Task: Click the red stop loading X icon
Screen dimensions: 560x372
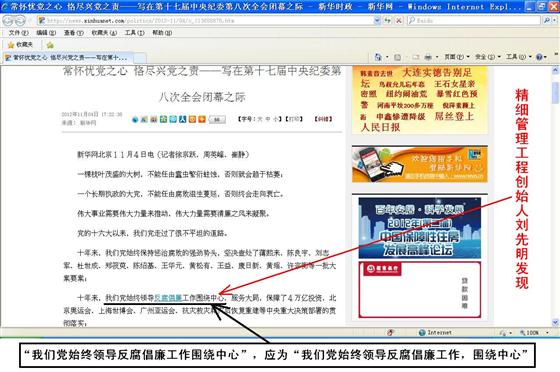Action: 399,21
